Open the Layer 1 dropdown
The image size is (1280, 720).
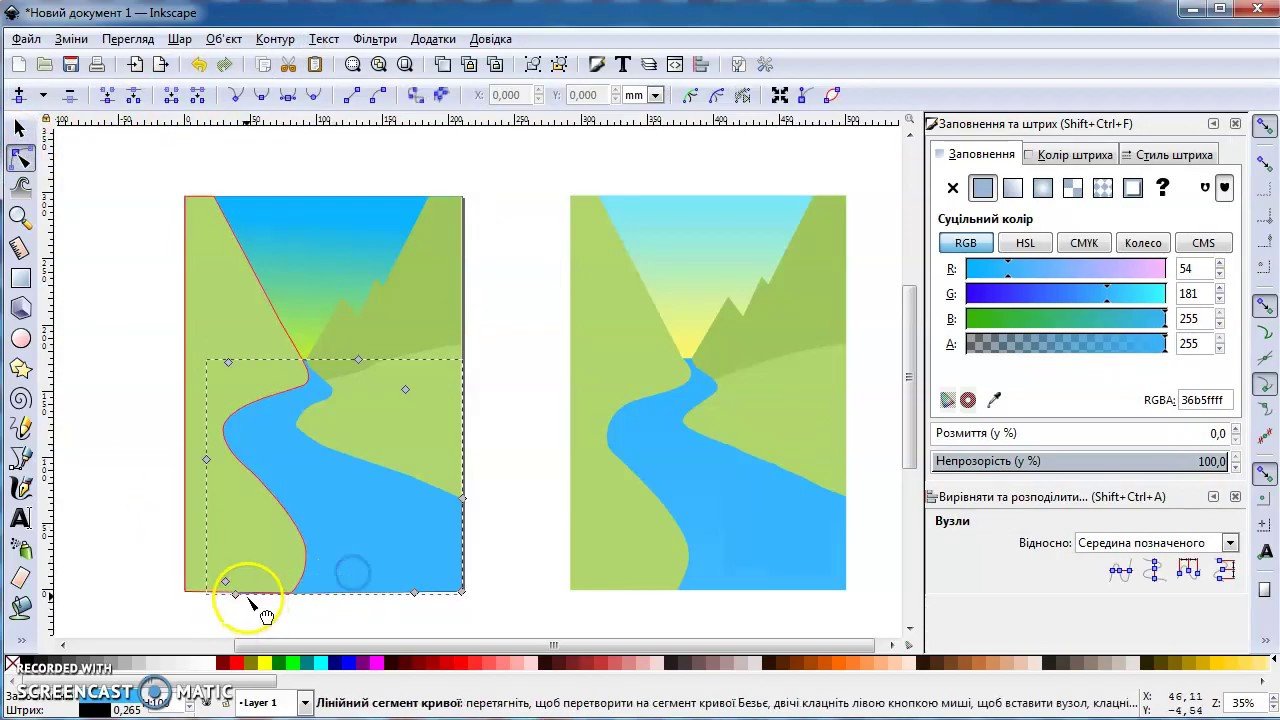pos(304,703)
